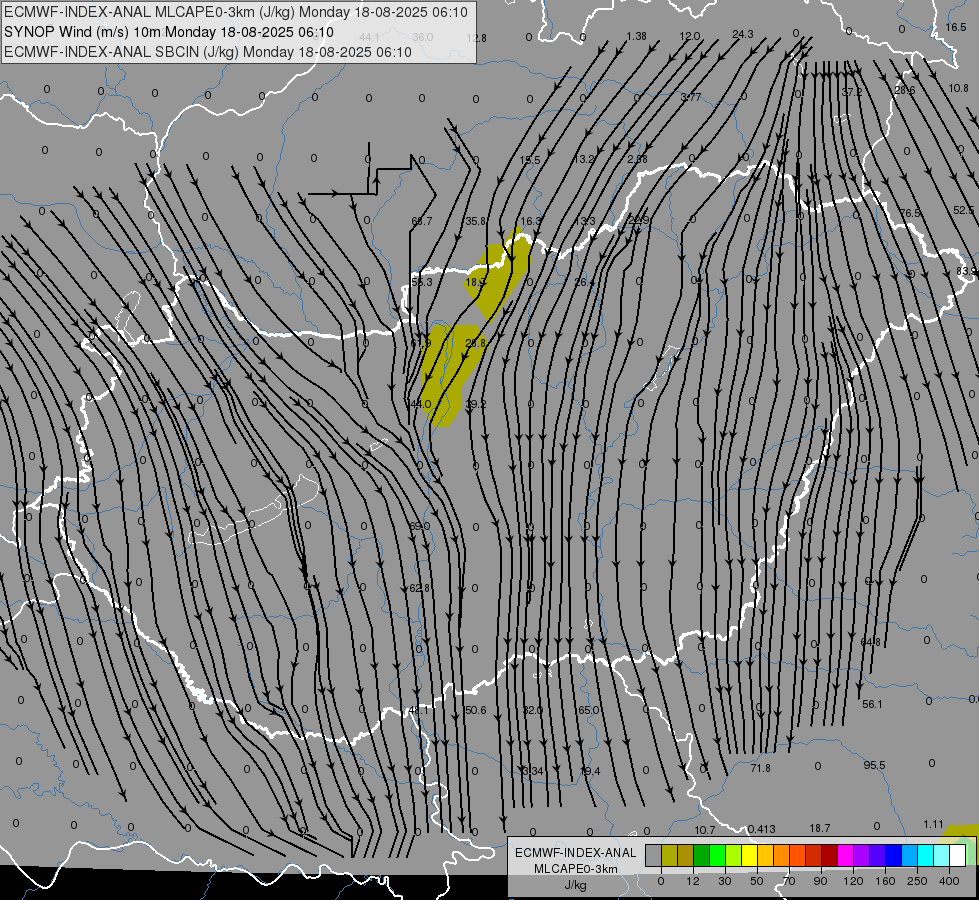Screen dimensions: 979x900
Task: Click the olive swatch right after 0 tick
Action: [669, 855]
